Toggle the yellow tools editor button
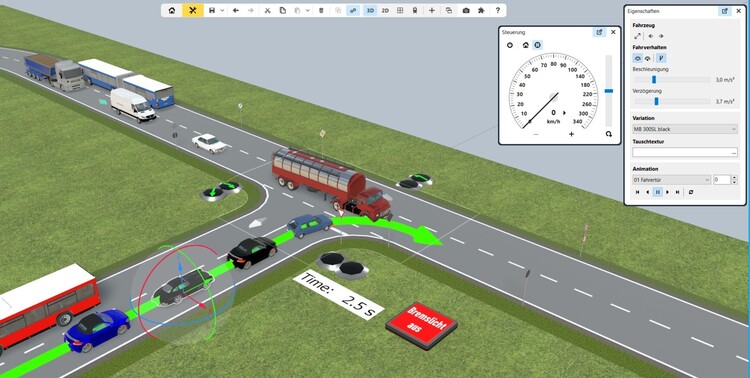750x378 pixels. pyautogui.click(x=193, y=11)
